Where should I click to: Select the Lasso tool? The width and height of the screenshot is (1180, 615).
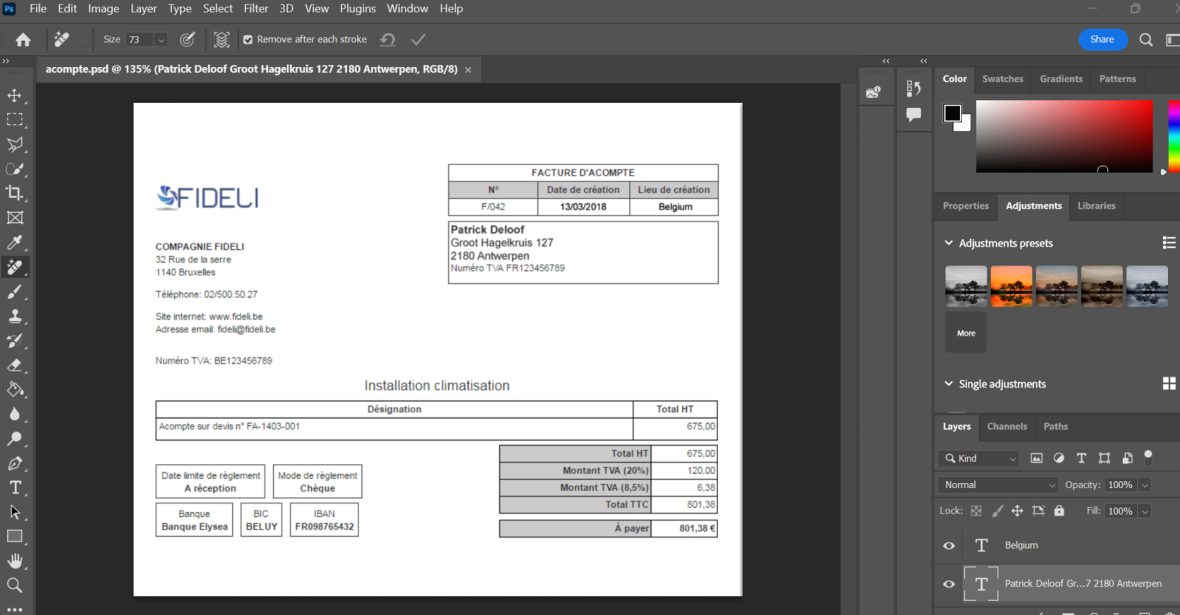pos(14,144)
